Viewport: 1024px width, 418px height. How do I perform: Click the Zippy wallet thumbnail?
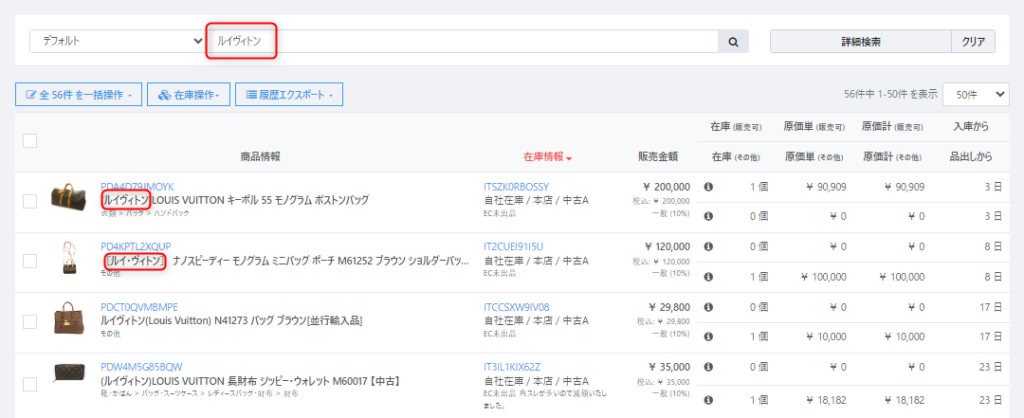[68, 372]
